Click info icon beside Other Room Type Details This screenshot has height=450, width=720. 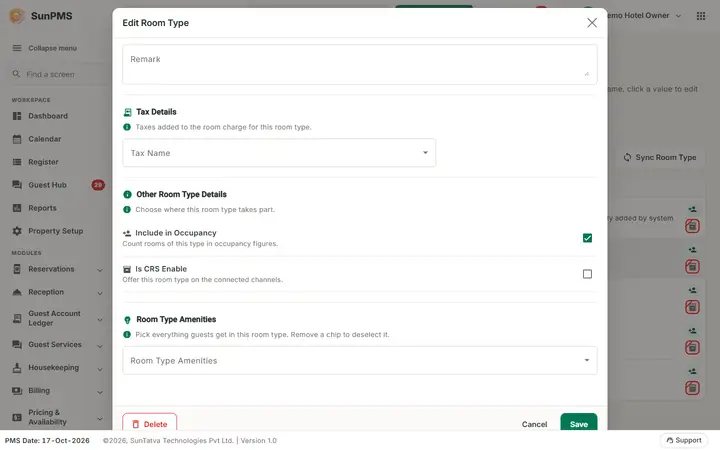128,195
